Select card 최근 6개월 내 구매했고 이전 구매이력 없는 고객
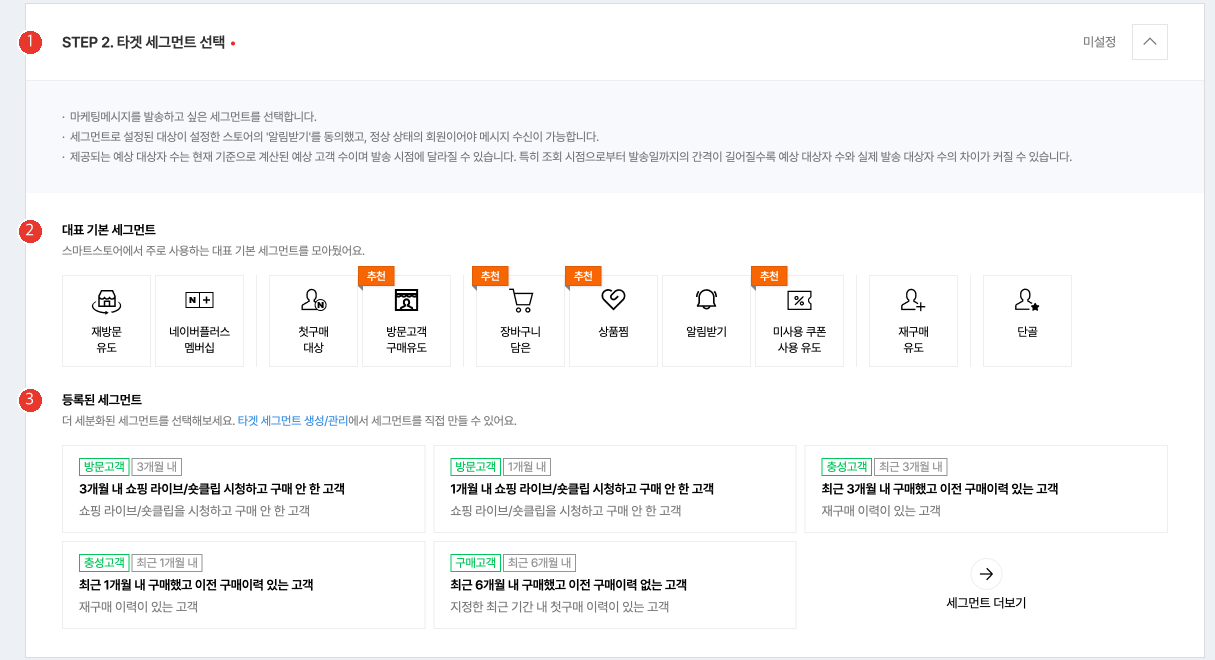This screenshot has height=660, width=1215. (x=615, y=585)
